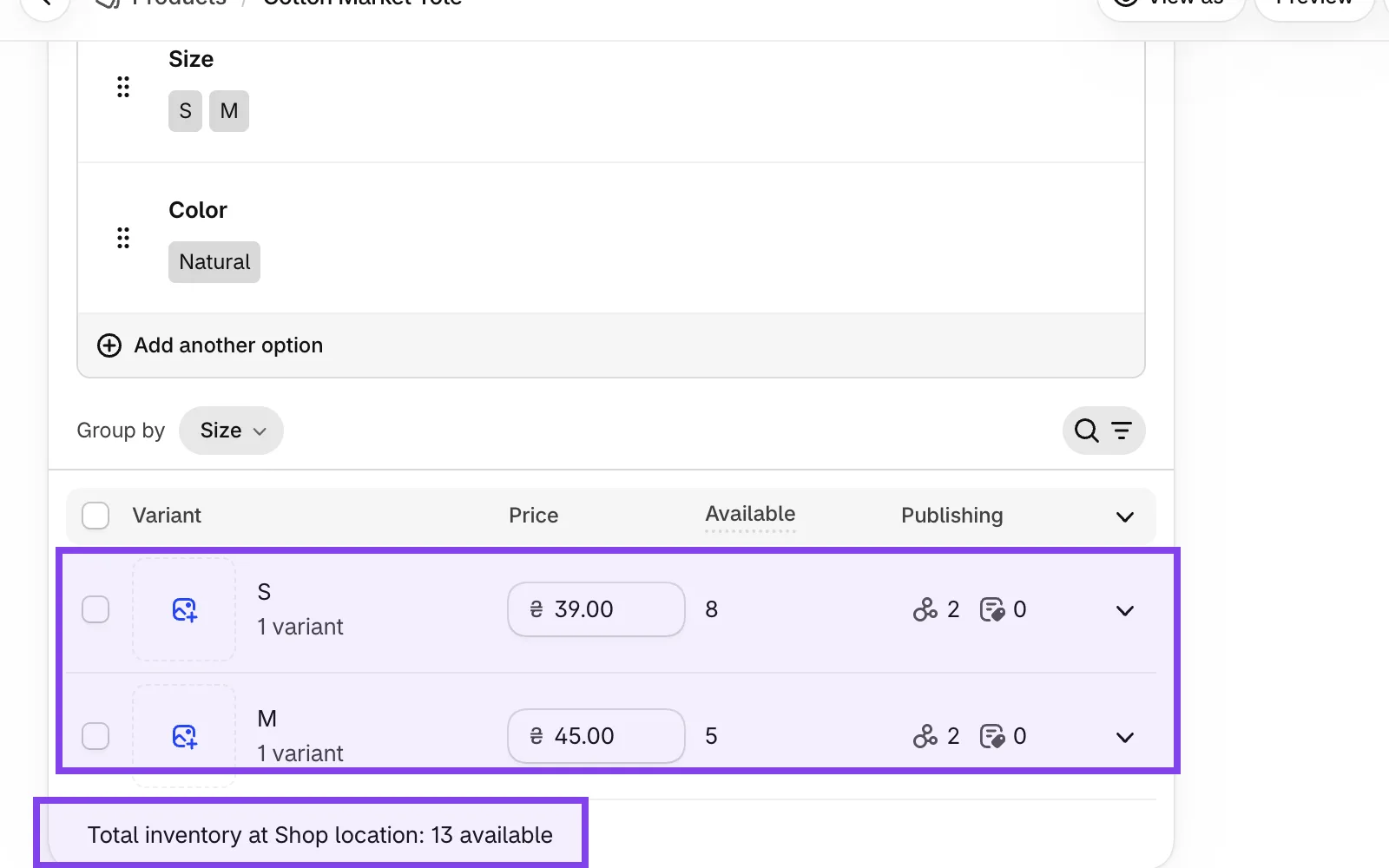The image size is (1389, 868).
Task: Expand the M variant group row
Action: click(1125, 737)
